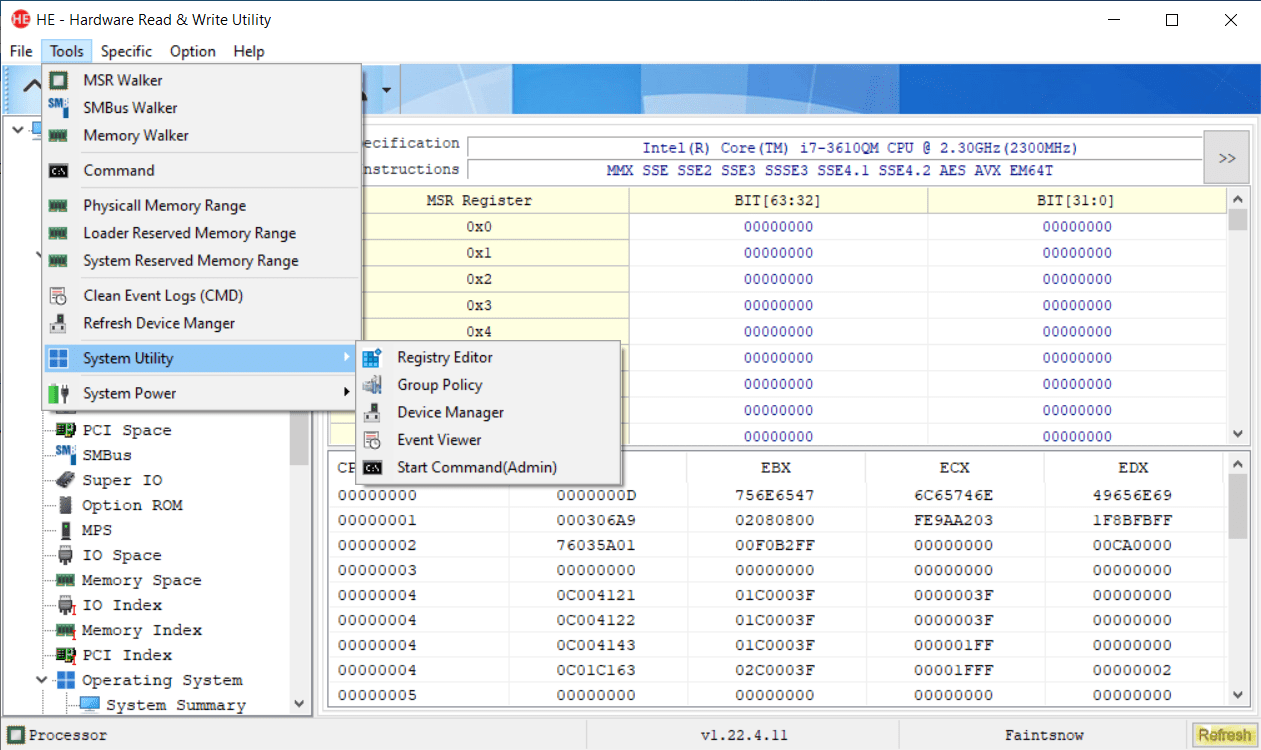Expand the System Power submenu arrow
The image size is (1261, 750).
click(347, 393)
